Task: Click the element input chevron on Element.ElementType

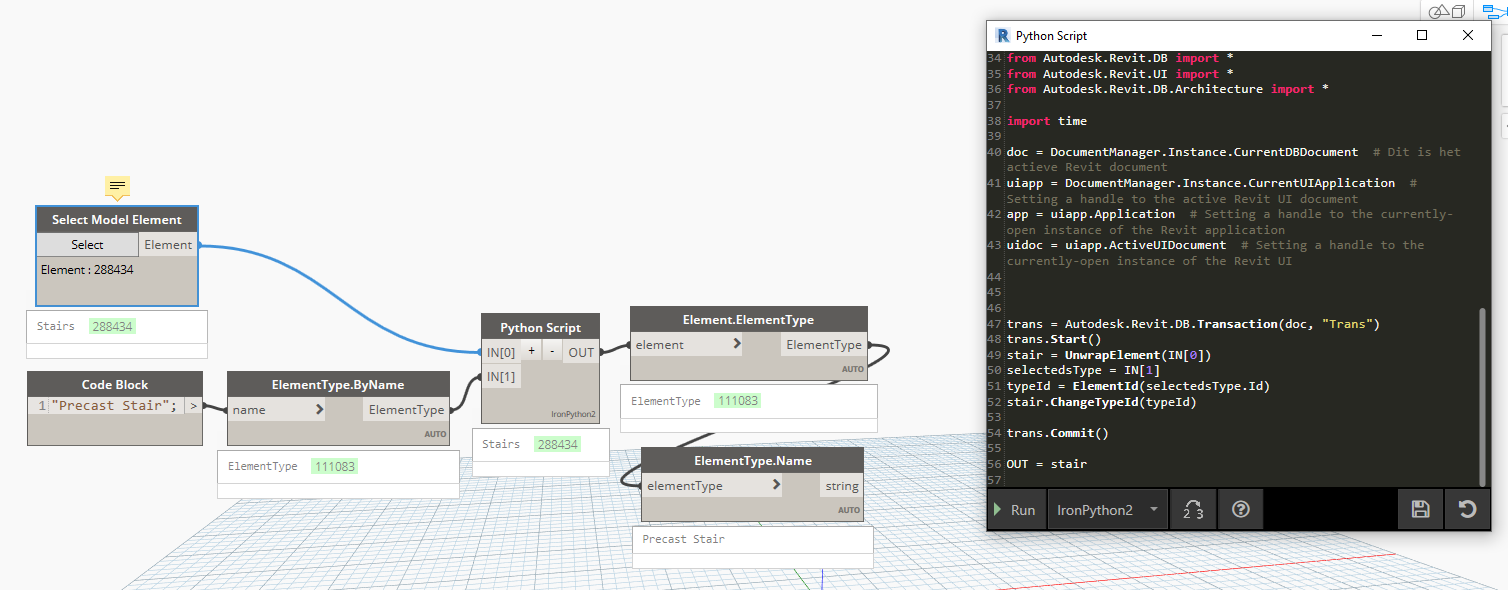Action: [x=737, y=343]
